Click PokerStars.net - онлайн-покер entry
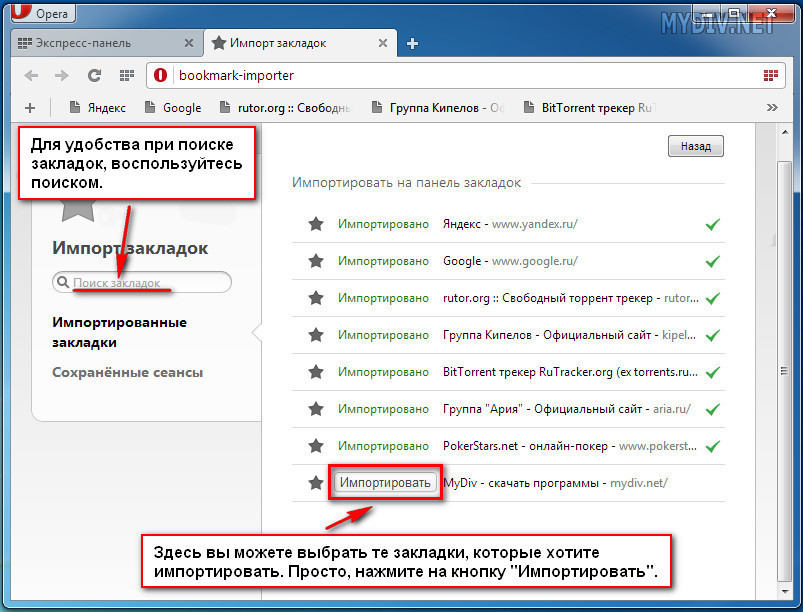 569,446
